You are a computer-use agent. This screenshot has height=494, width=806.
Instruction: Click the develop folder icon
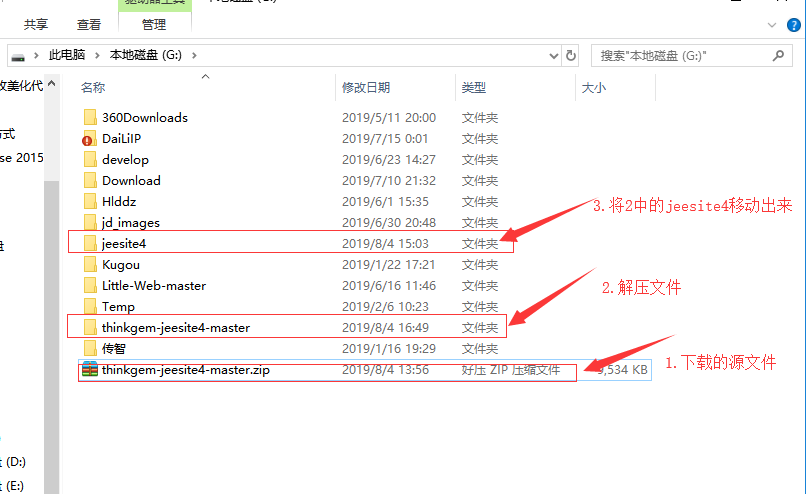(x=90, y=159)
